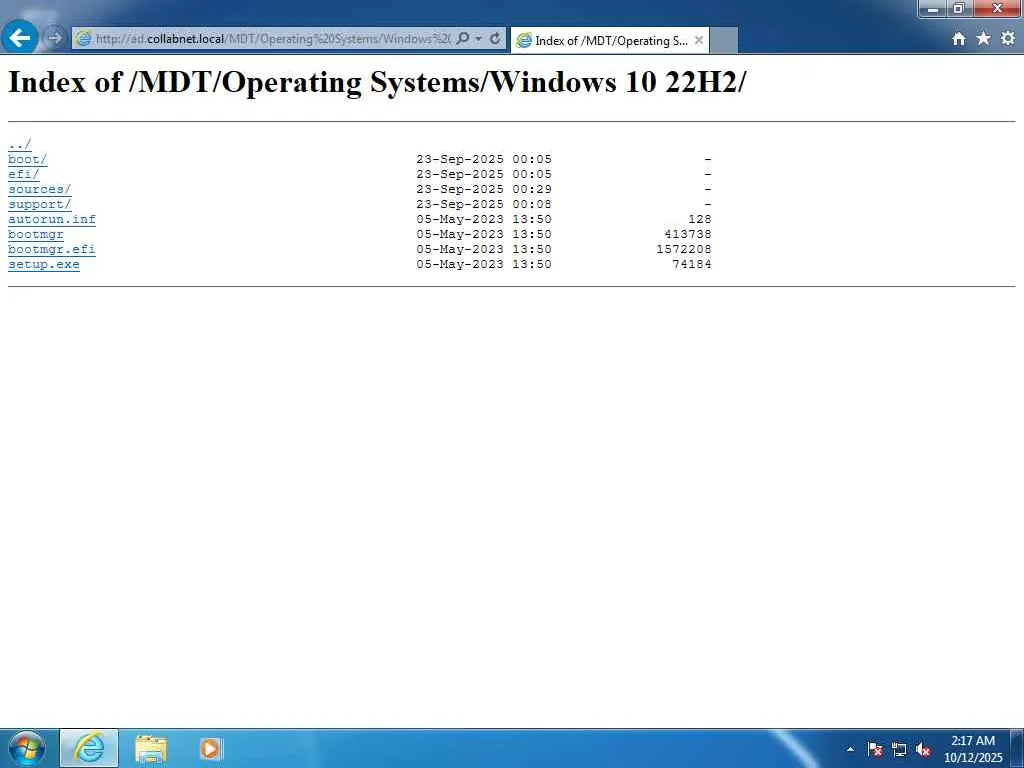
Task: Click the date 23-Sep-2025 00:29
Action: click(x=484, y=189)
